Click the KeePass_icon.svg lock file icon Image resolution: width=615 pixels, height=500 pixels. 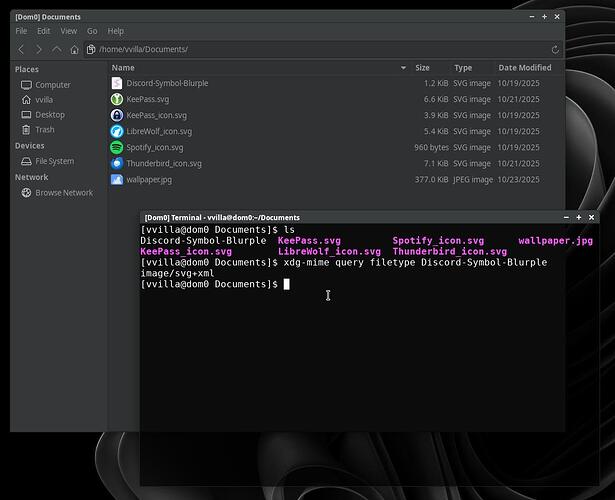[116, 115]
